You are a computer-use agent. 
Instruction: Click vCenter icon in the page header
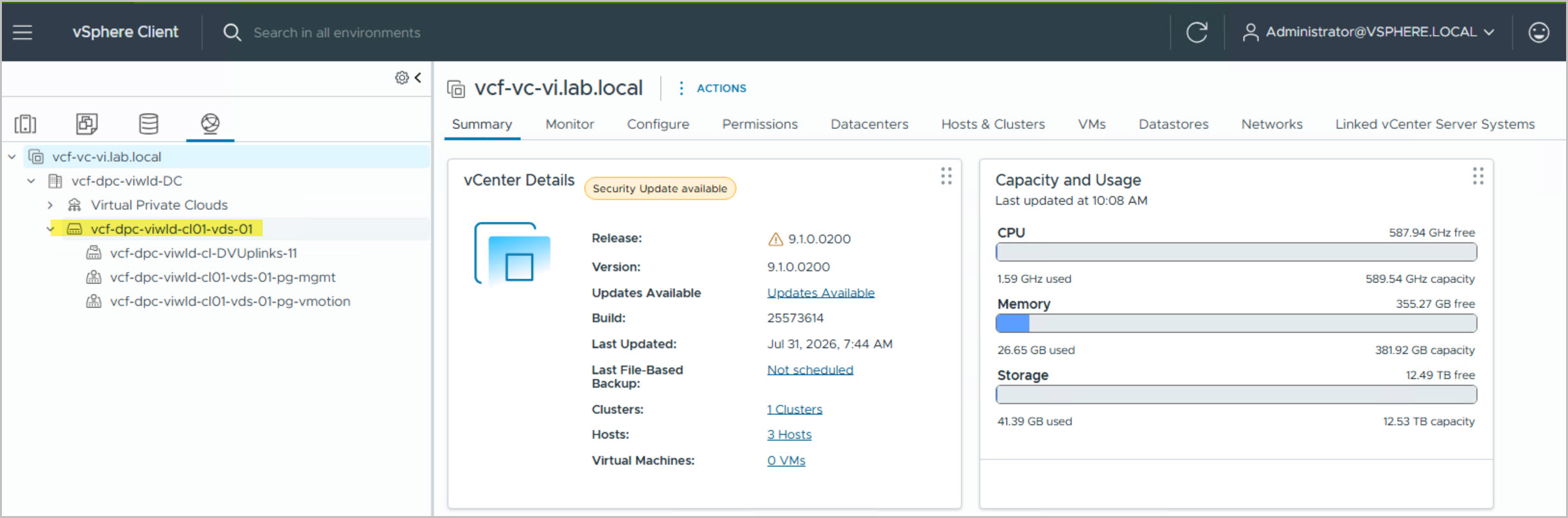coord(456,89)
